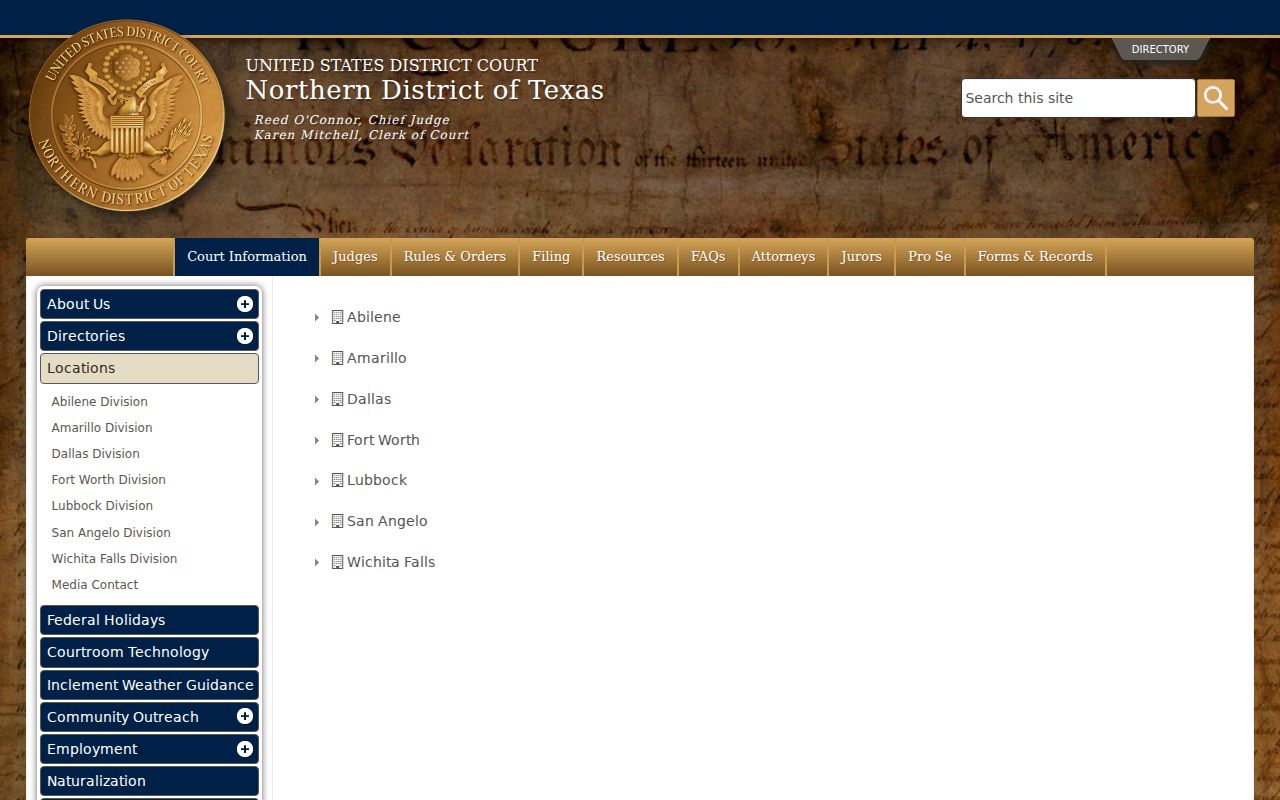The width and height of the screenshot is (1280, 800).
Task: Open the Resources menu
Action: click(x=630, y=257)
